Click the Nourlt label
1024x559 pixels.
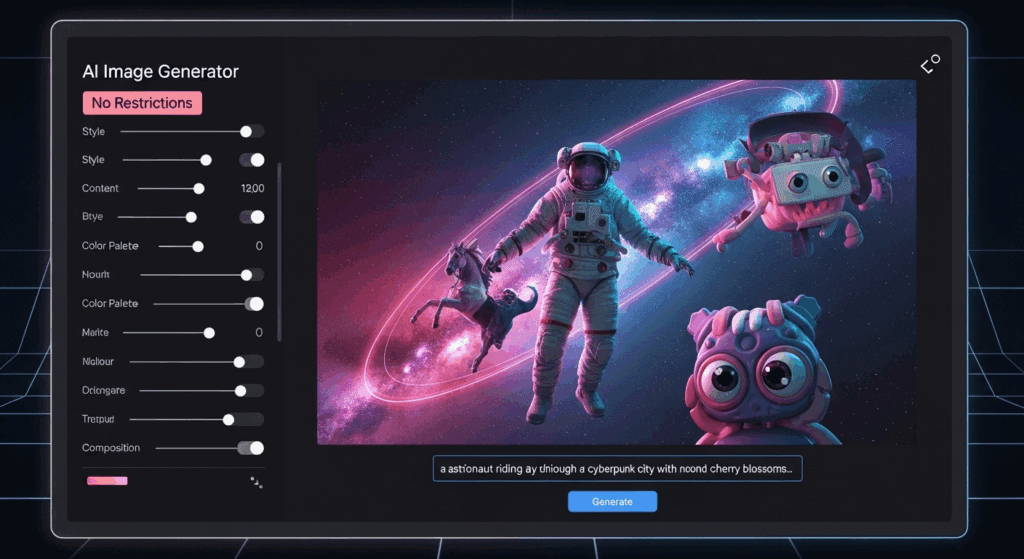click(95, 274)
